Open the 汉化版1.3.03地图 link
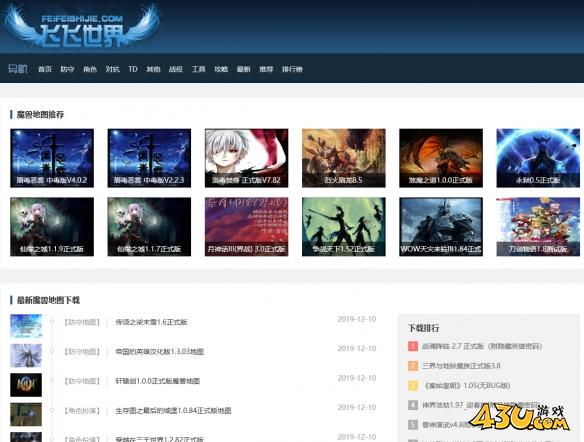The image size is (584, 442). [x=159, y=352]
